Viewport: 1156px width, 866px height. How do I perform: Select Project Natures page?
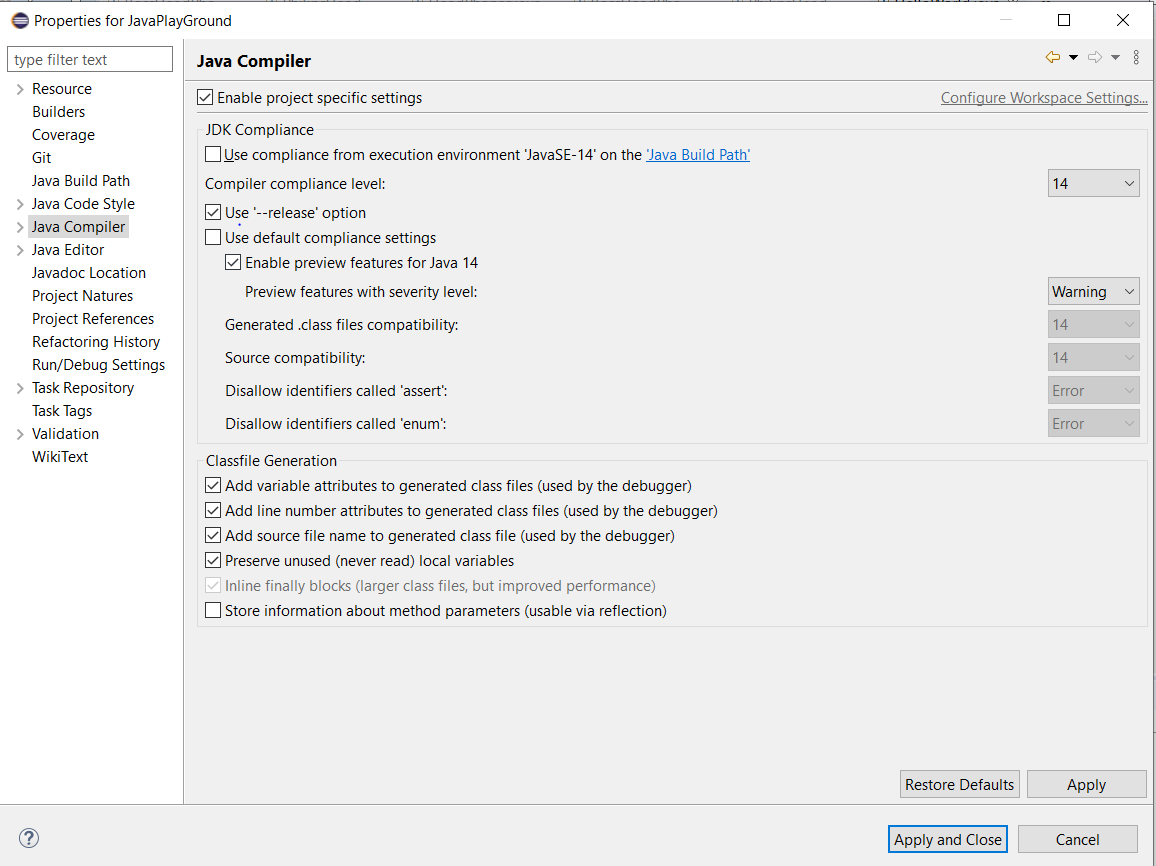click(82, 296)
